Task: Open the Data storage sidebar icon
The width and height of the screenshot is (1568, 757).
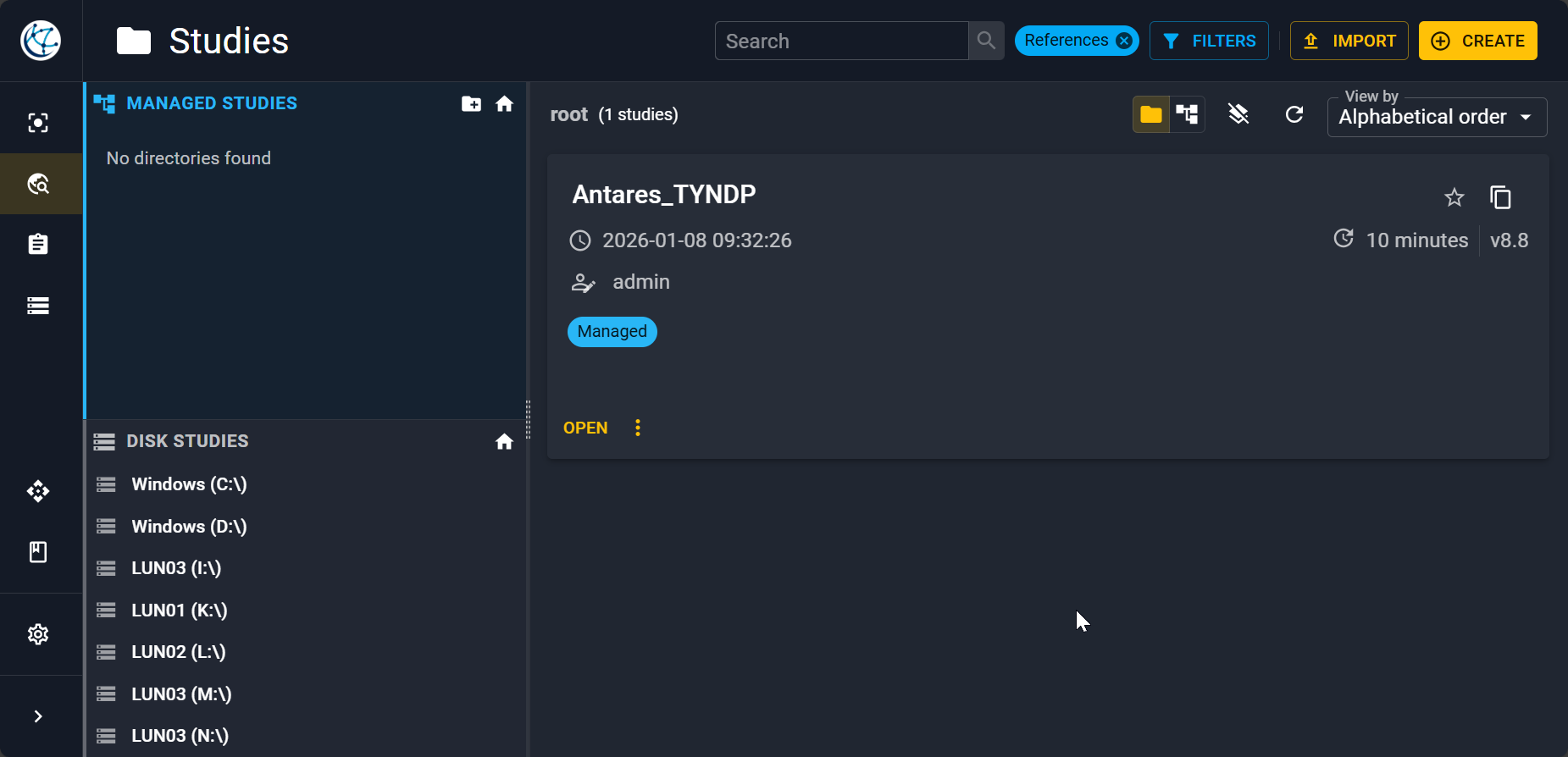Action: pyautogui.click(x=38, y=306)
